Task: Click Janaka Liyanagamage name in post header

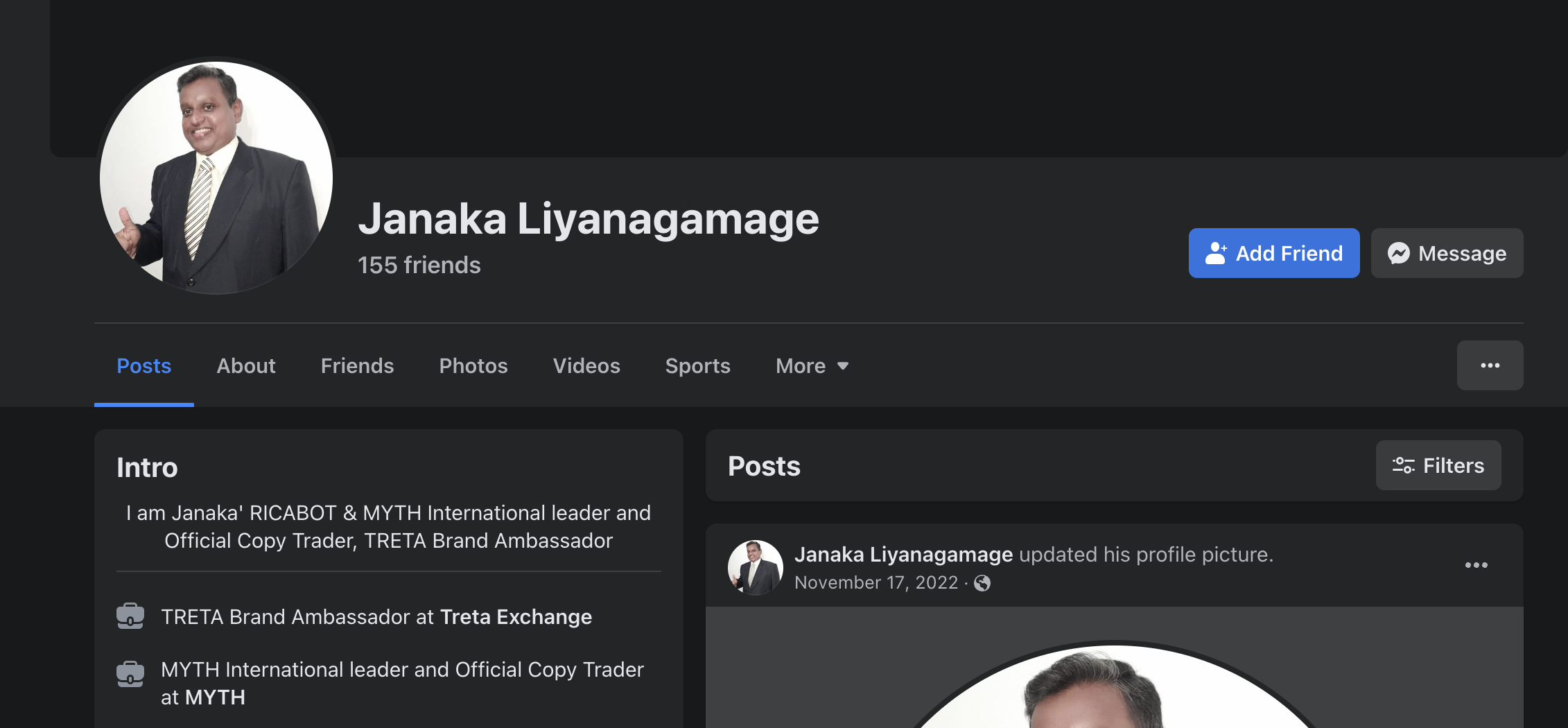Action: pos(904,555)
